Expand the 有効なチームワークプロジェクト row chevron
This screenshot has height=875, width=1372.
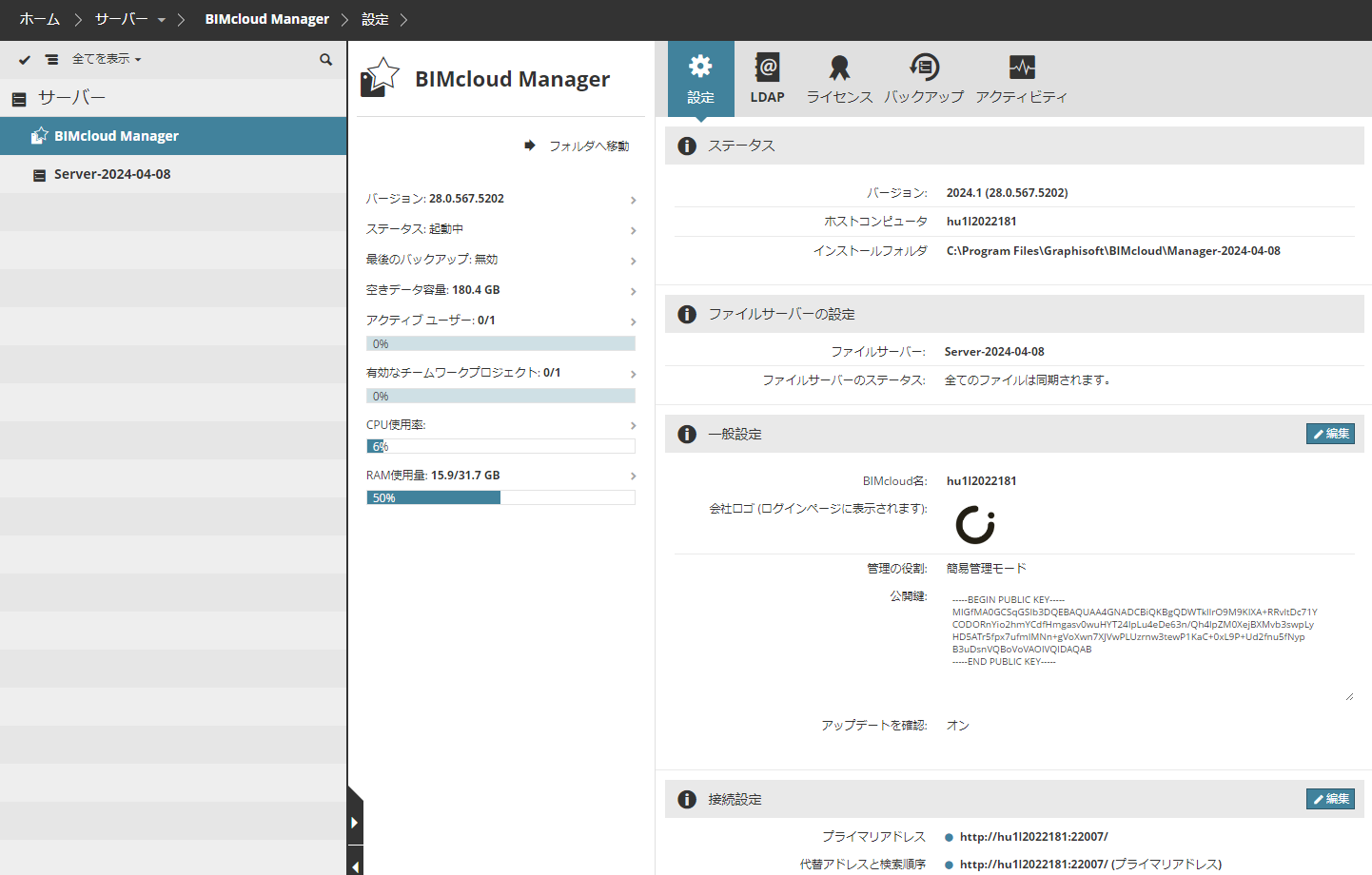click(x=633, y=374)
